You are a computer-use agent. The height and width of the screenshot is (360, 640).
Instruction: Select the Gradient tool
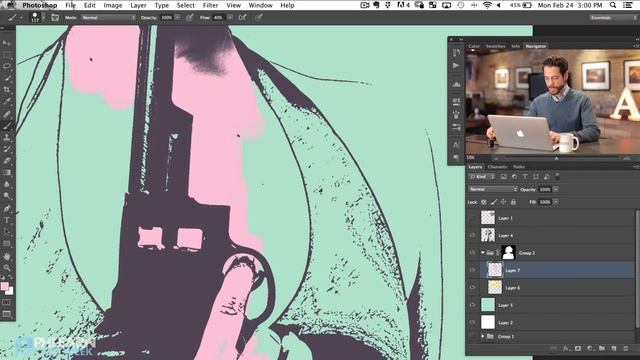click(7, 173)
